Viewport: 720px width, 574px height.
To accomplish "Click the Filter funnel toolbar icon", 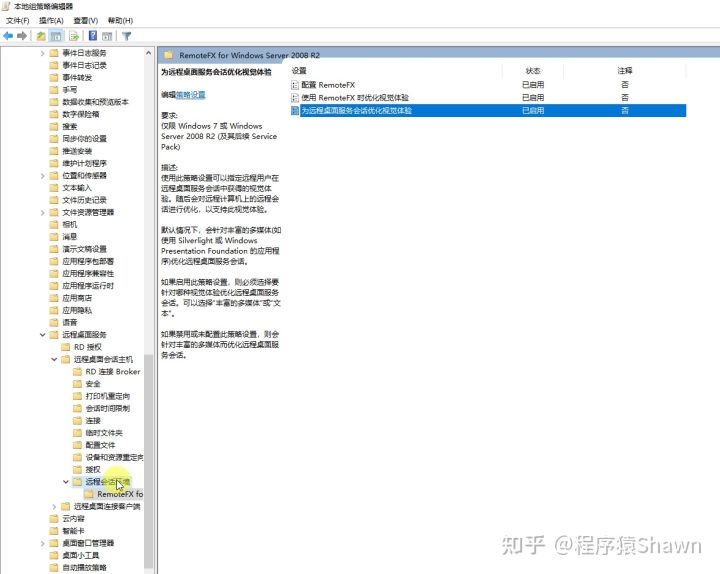I will click(127, 36).
